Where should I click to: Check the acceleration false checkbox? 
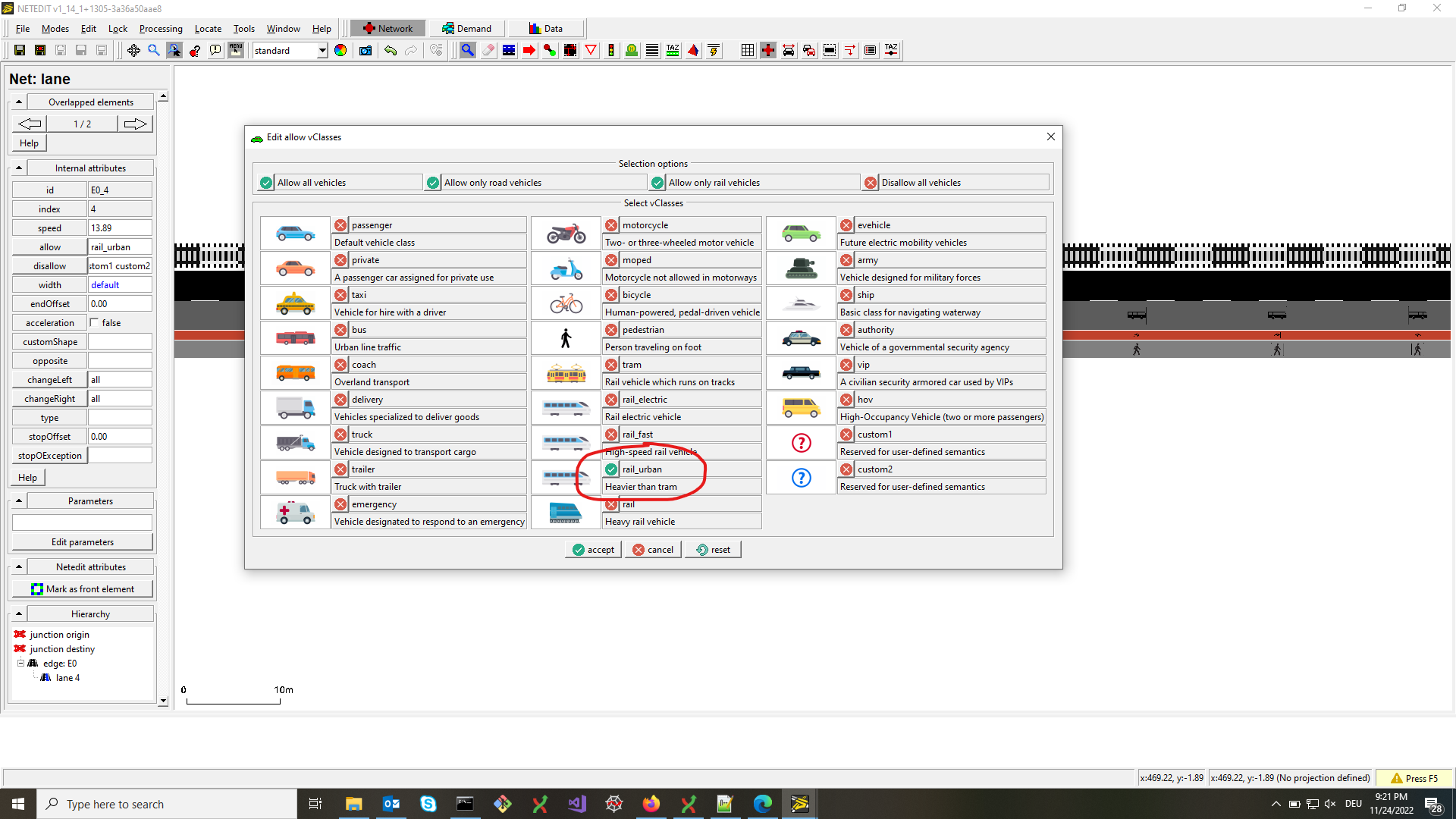click(x=95, y=323)
